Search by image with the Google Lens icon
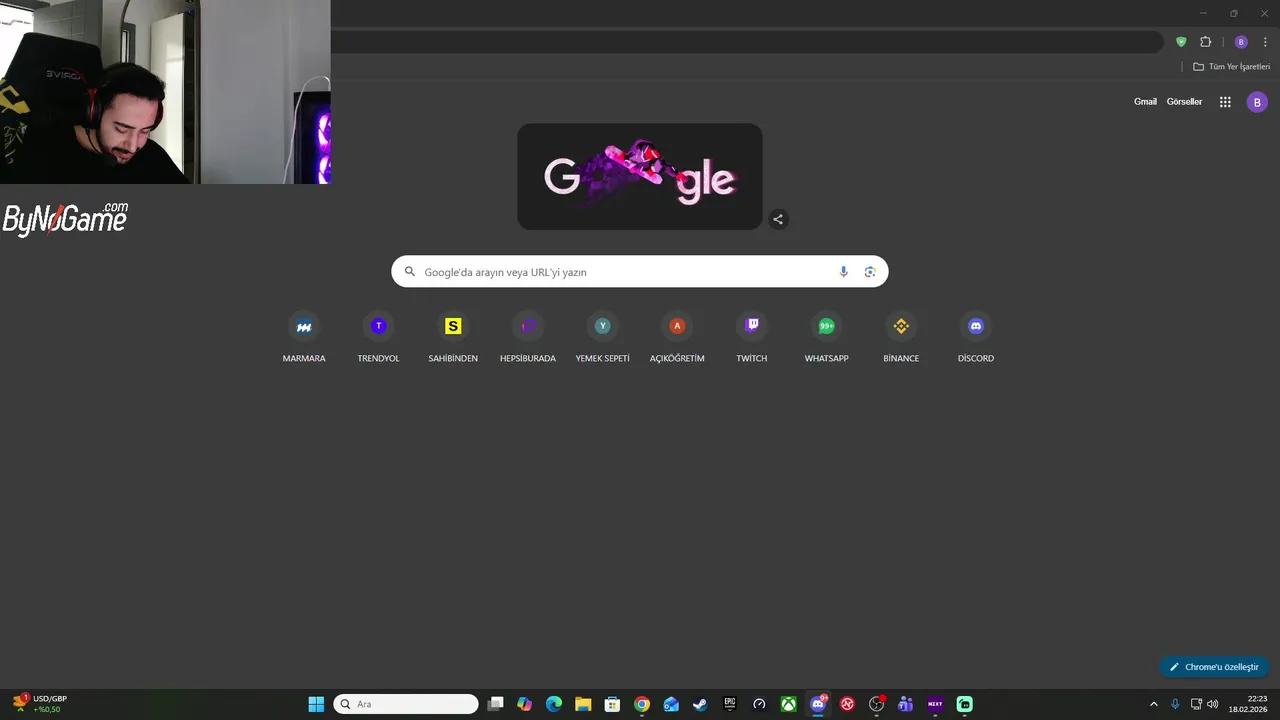The image size is (1280, 720). point(870,272)
